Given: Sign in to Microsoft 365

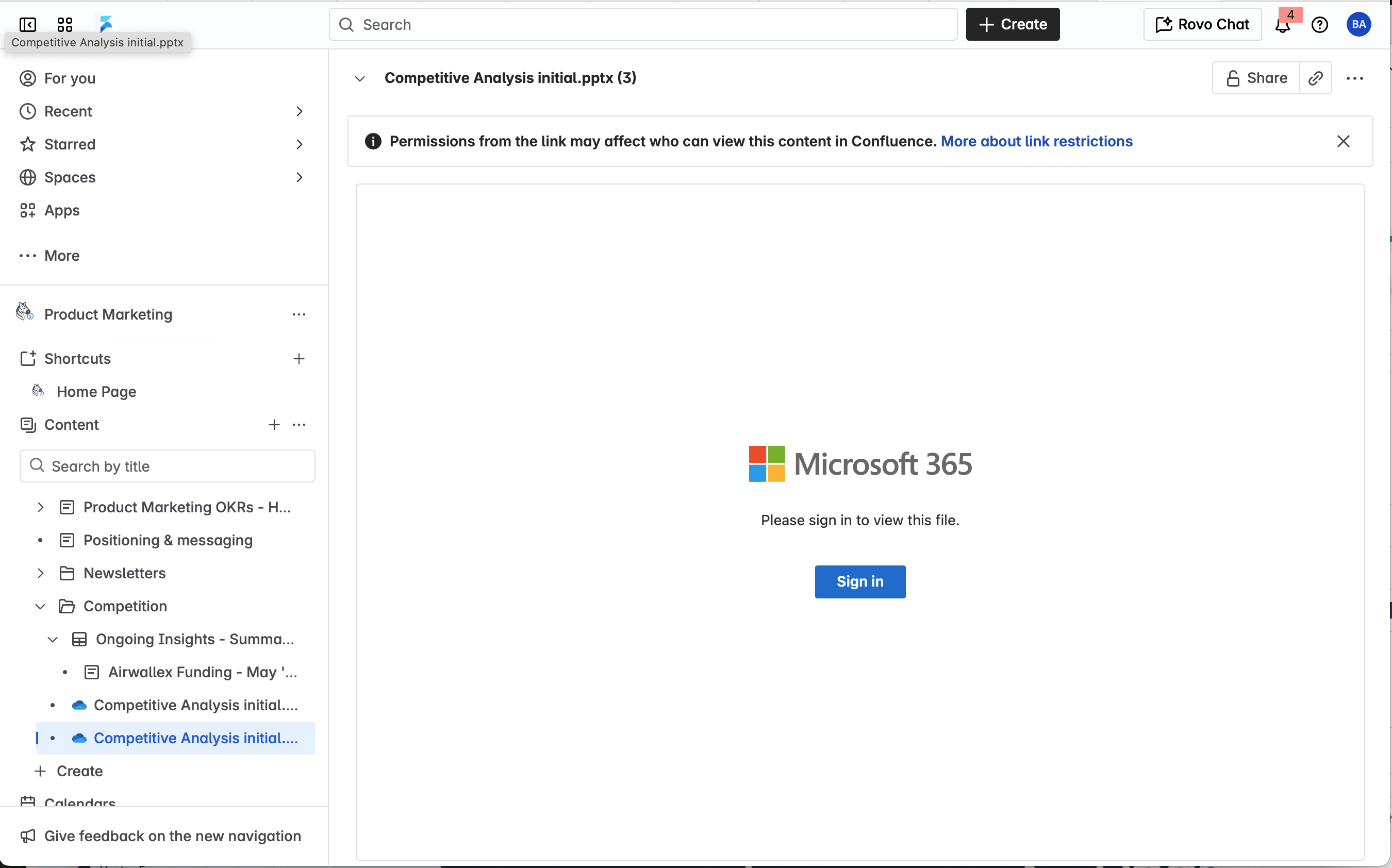Looking at the screenshot, I should (x=860, y=581).
